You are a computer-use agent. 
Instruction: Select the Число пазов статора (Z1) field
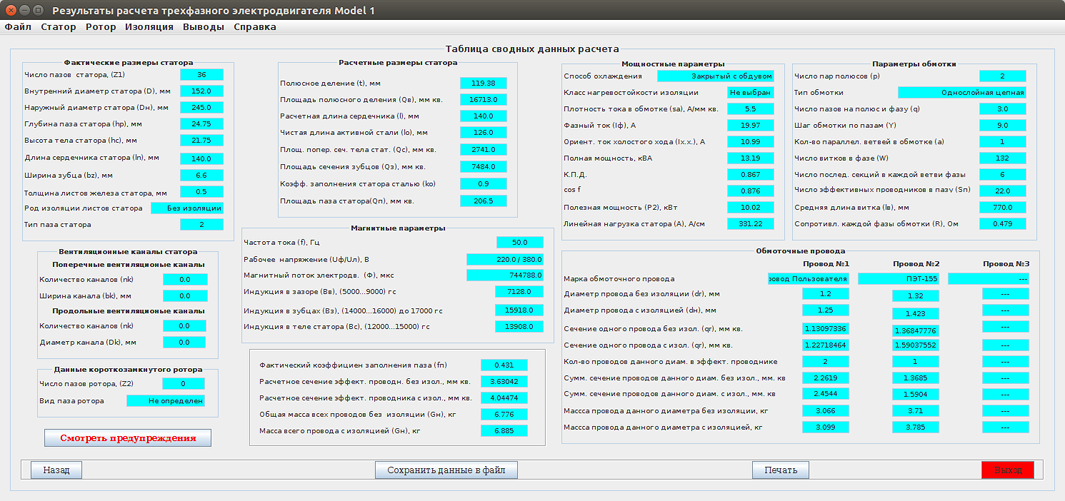coord(201,75)
